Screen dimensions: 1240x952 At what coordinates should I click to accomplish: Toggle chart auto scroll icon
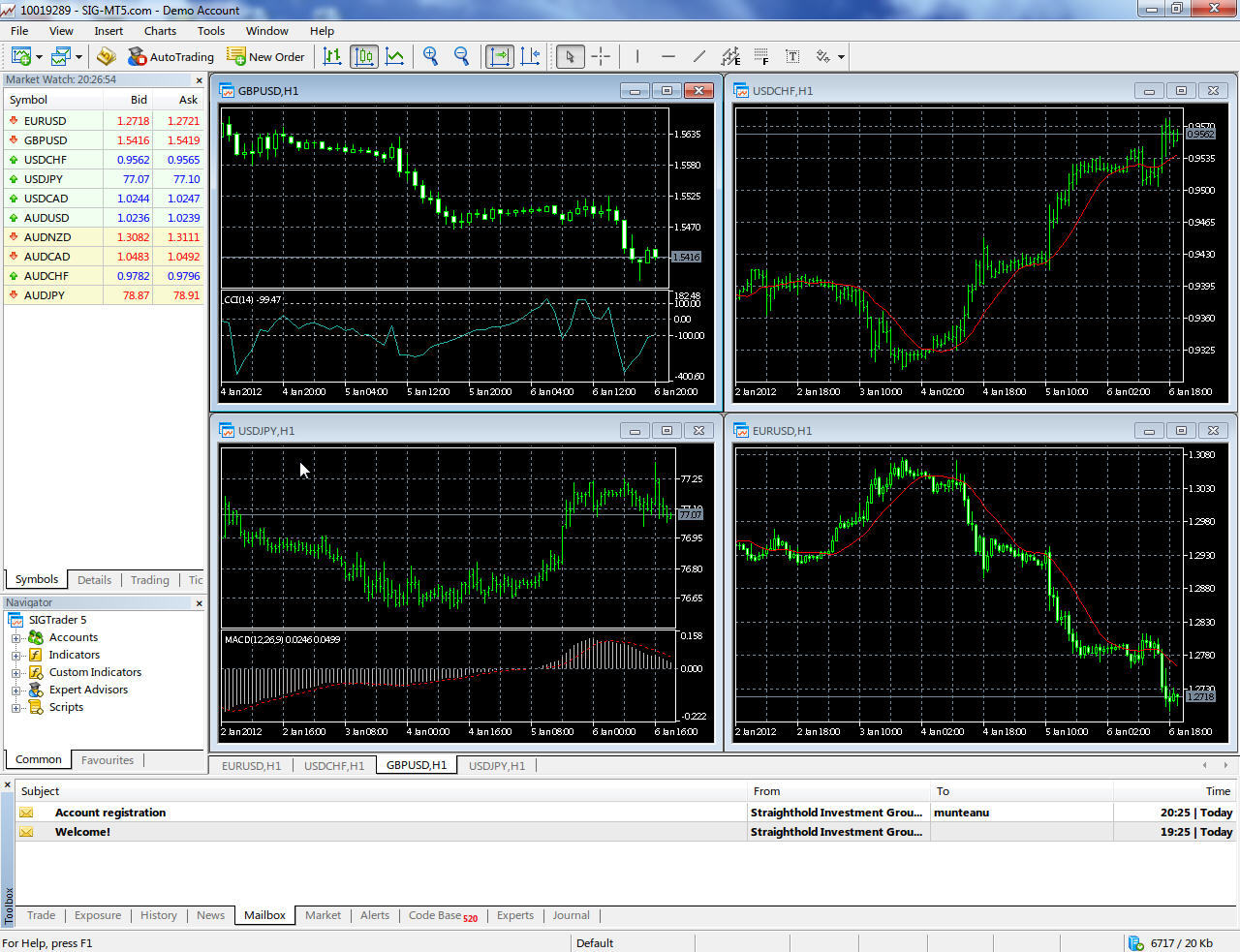pos(499,56)
